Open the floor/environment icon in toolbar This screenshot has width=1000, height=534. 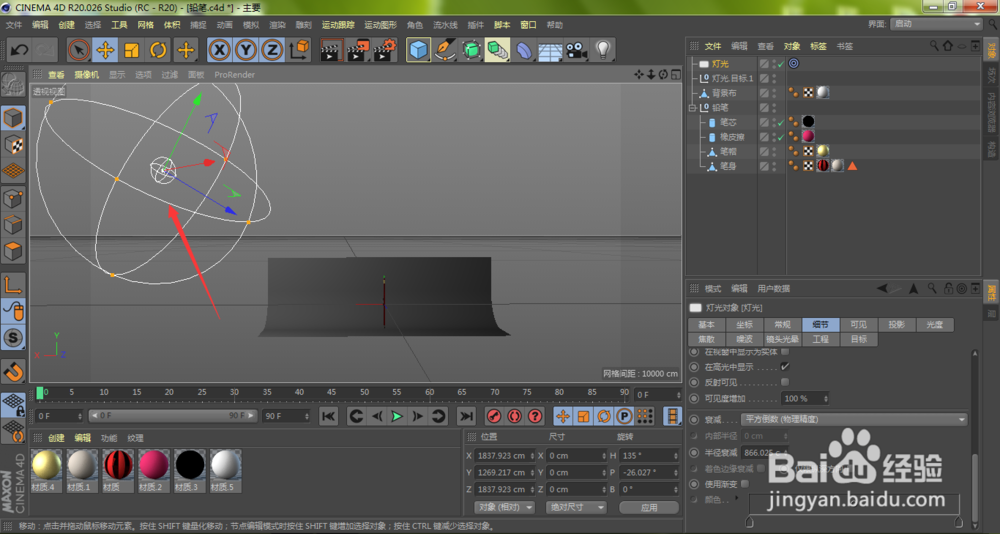click(x=550, y=50)
